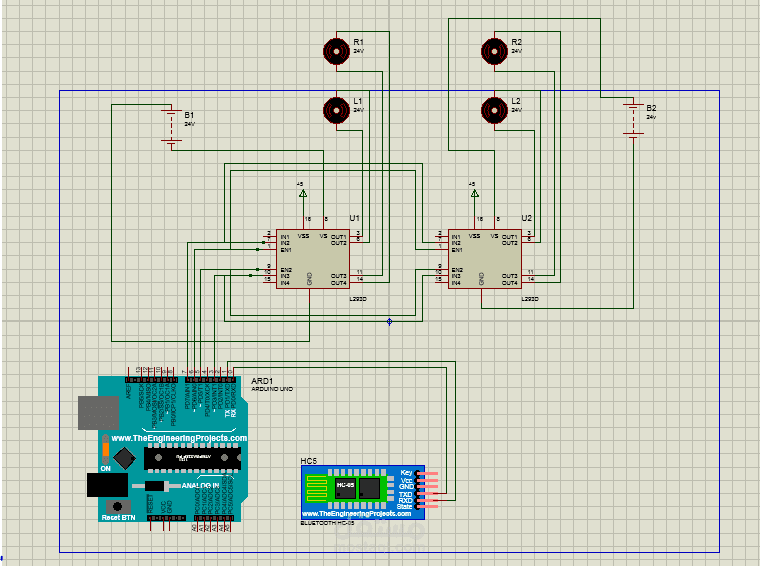This screenshot has height=566, width=760.
Task: Select the L1 motor component
Action: [x=336, y=110]
